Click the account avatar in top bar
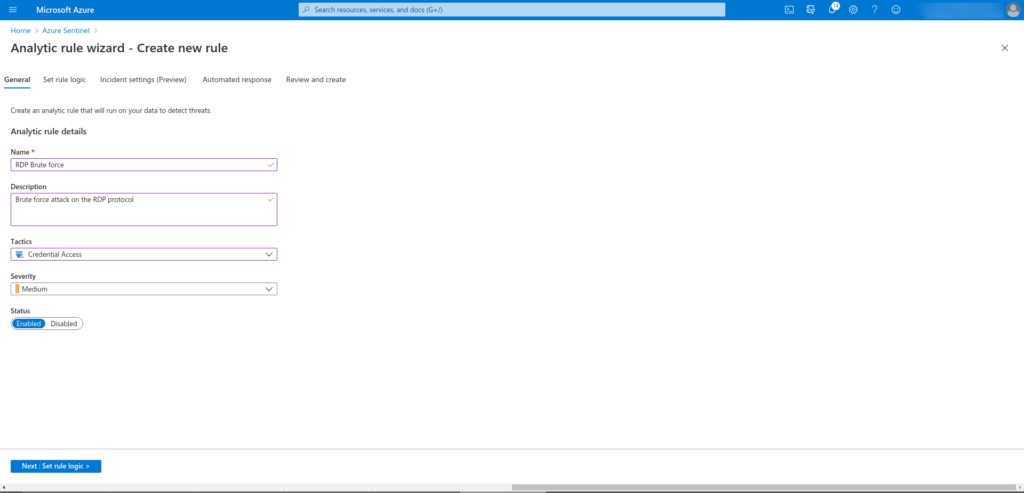The width and height of the screenshot is (1024, 493). [x=1012, y=10]
